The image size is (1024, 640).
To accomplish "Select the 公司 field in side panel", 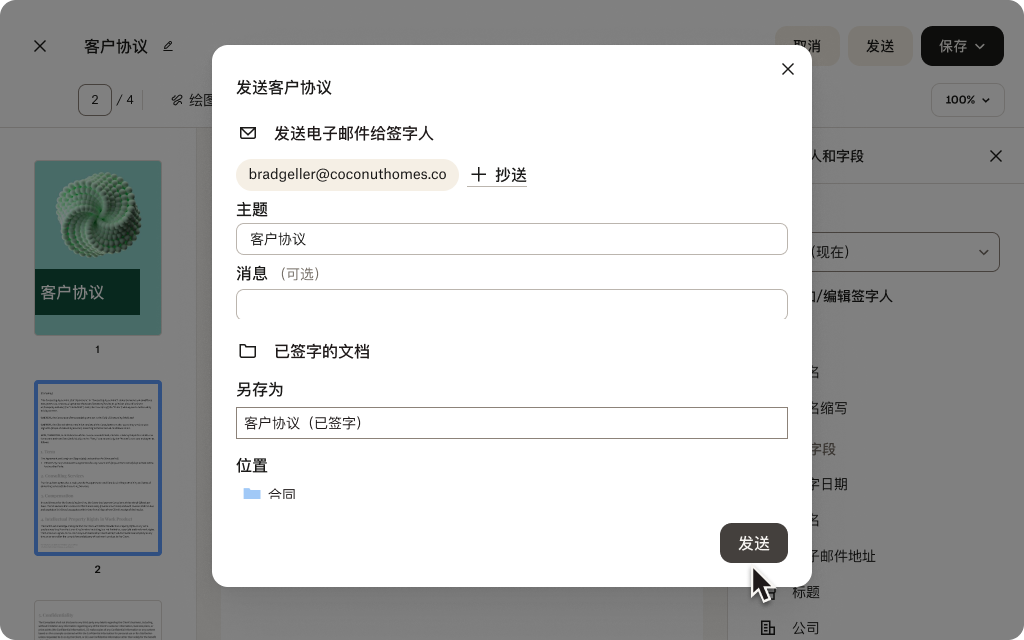I will coord(805,628).
